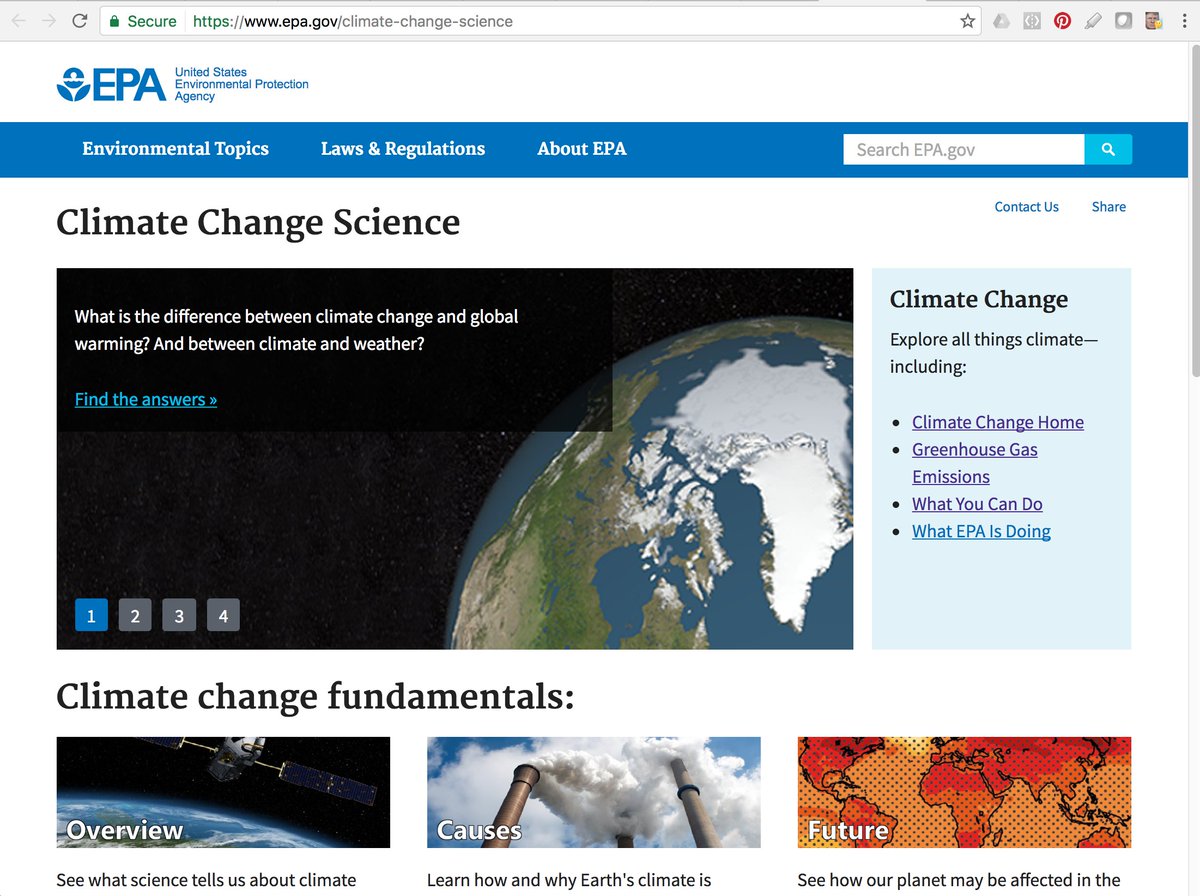
Task: Open the What EPA Is Doing link
Action: click(x=981, y=531)
